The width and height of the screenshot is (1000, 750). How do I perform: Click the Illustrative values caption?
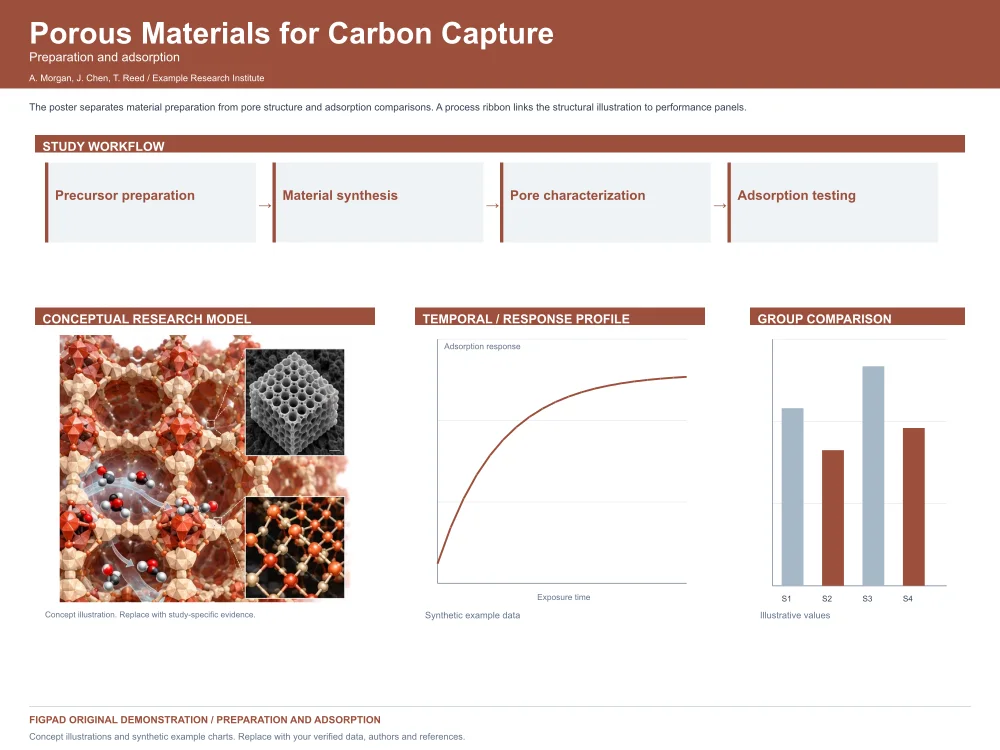(795, 615)
